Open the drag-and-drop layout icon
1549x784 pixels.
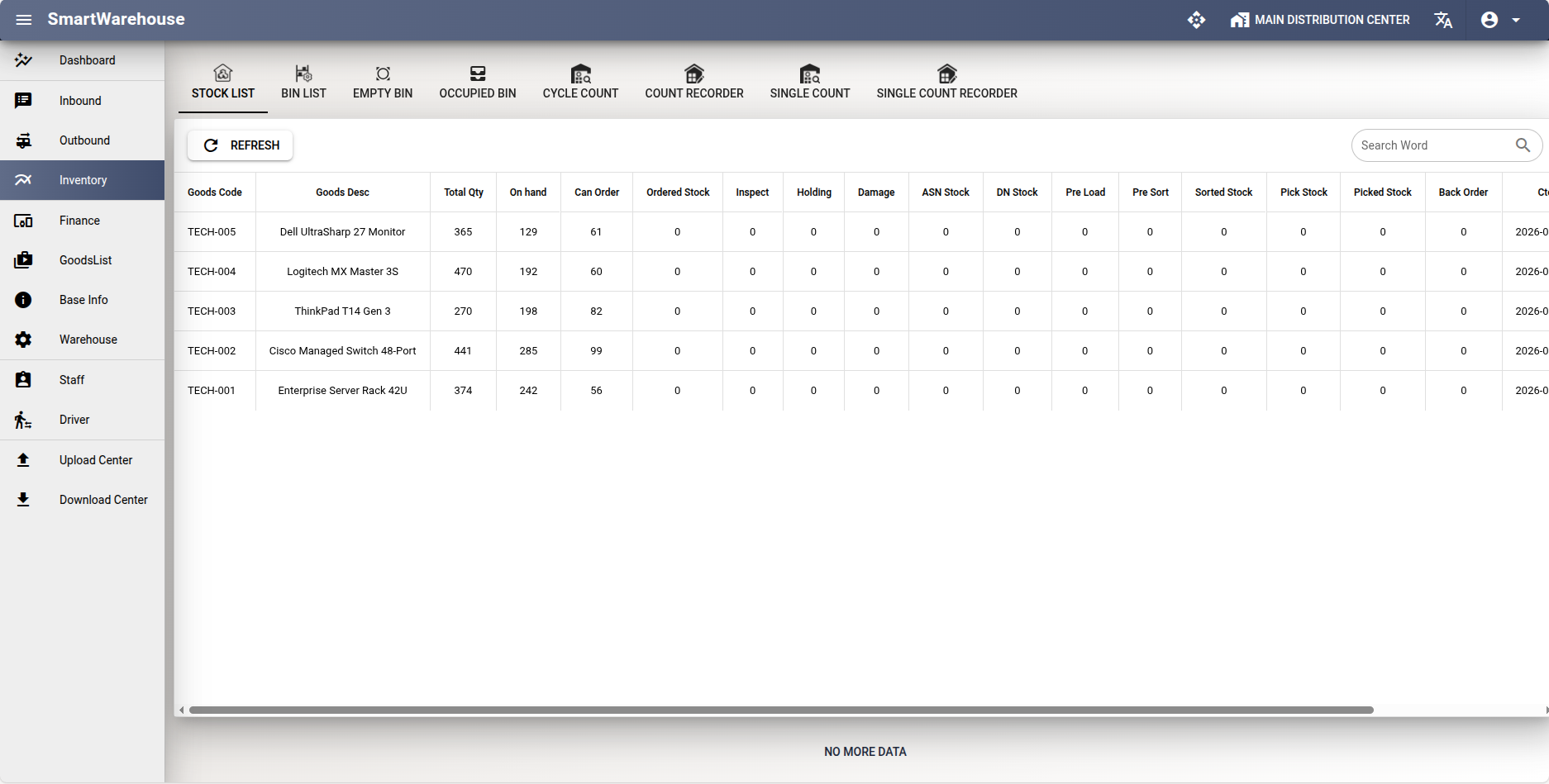click(1196, 19)
